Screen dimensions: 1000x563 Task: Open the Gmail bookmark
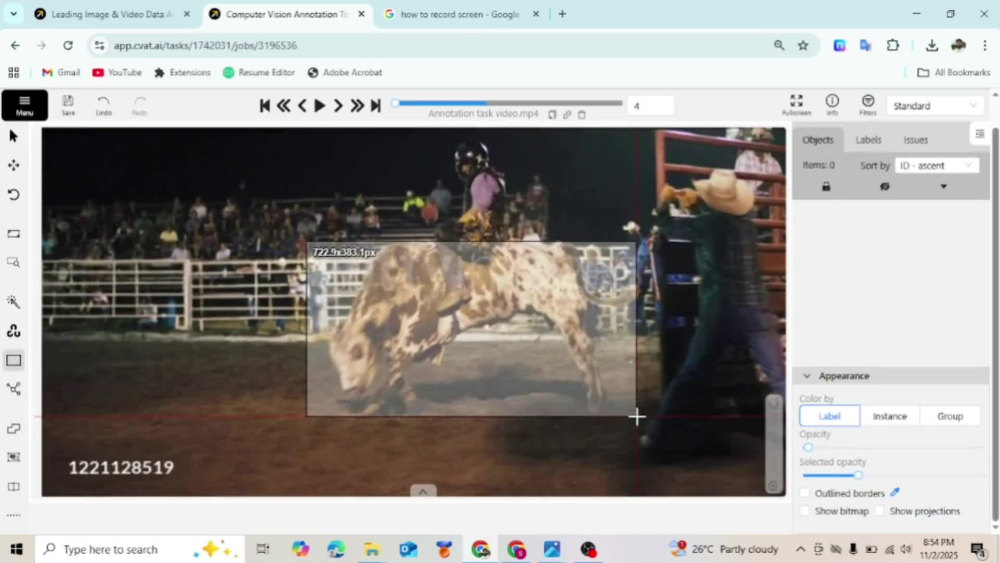tap(61, 73)
